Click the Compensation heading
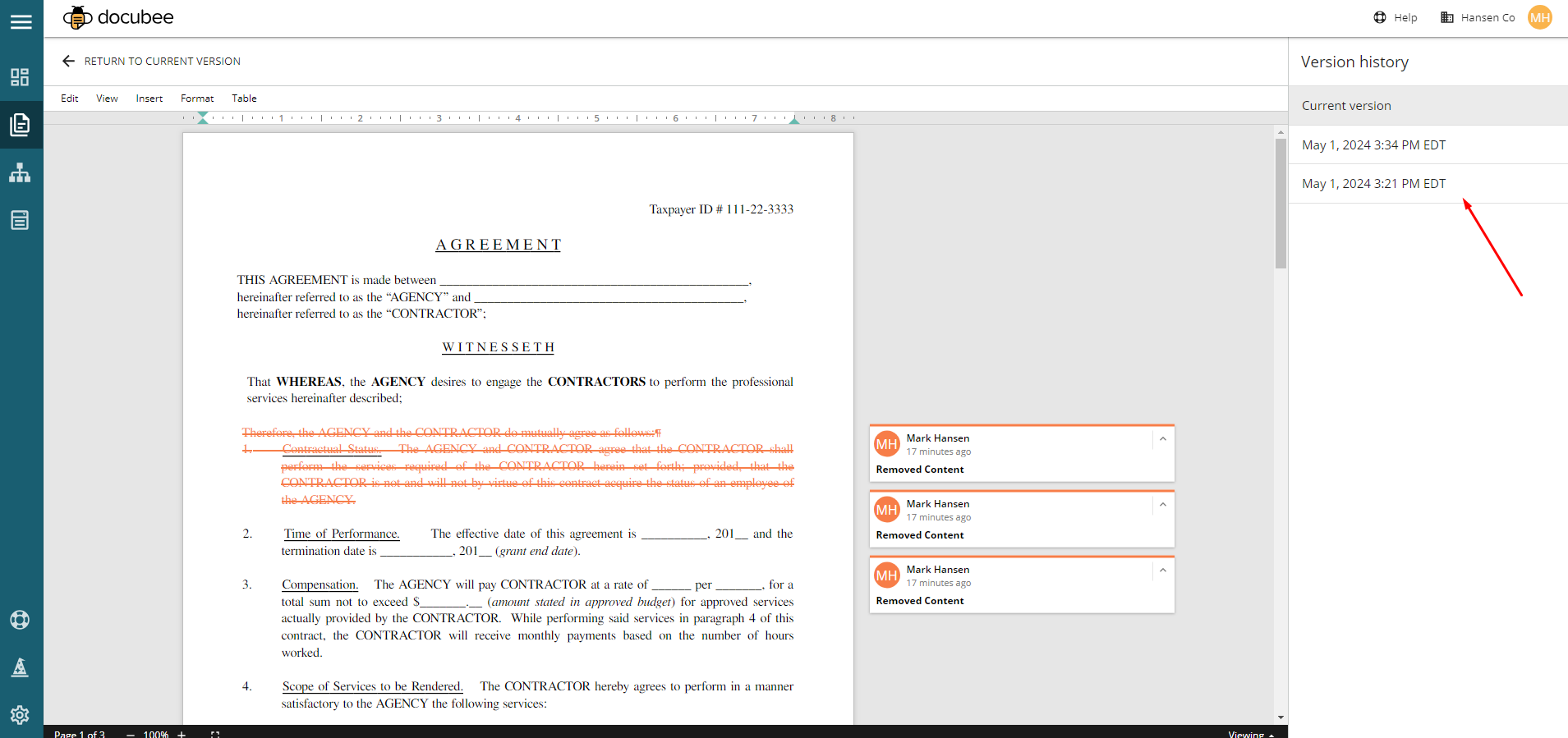 pyautogui.click(x=320, y=584)
